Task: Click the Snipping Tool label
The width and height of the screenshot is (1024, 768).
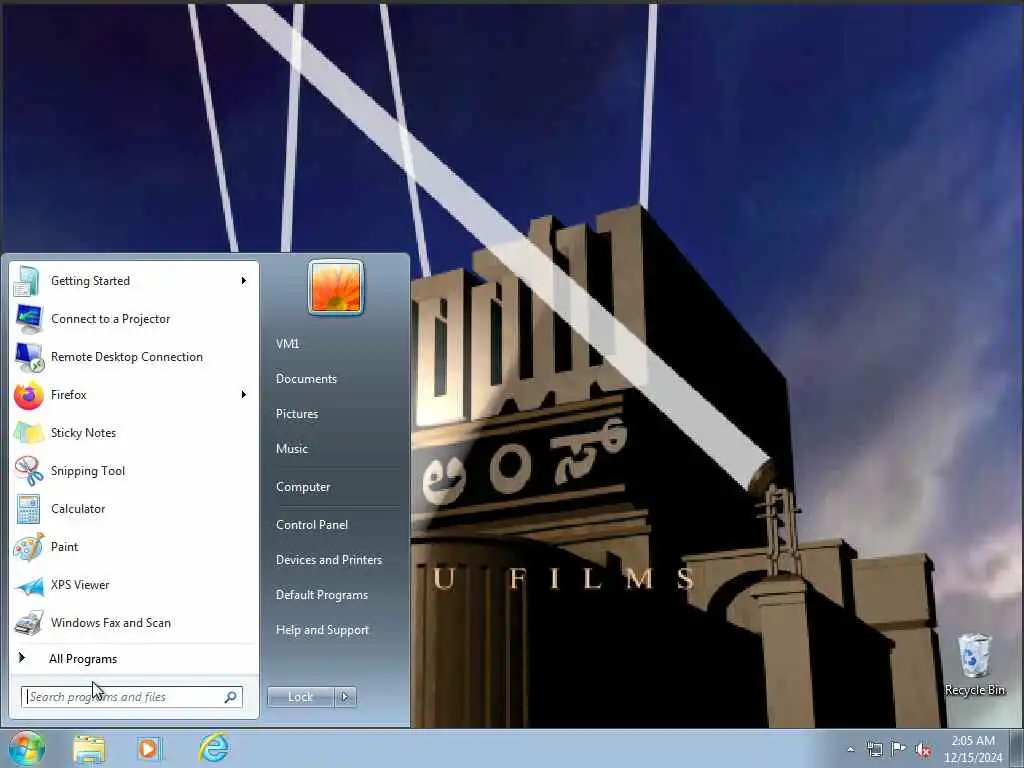Action: [88, 471]
